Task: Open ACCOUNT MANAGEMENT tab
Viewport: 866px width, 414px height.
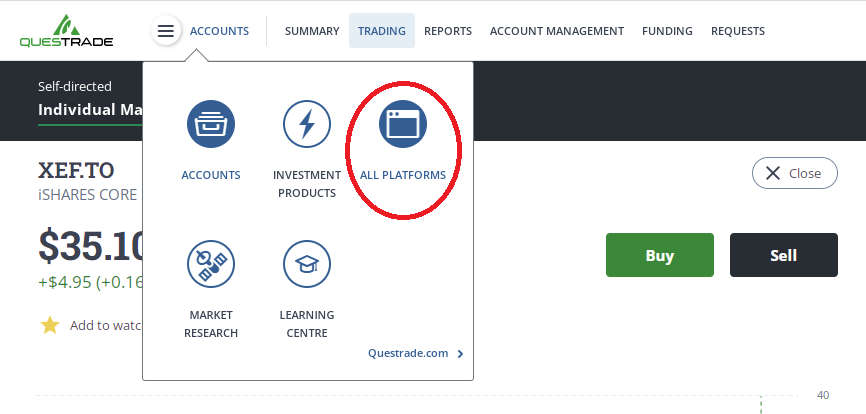Action: tap(557, 31)
